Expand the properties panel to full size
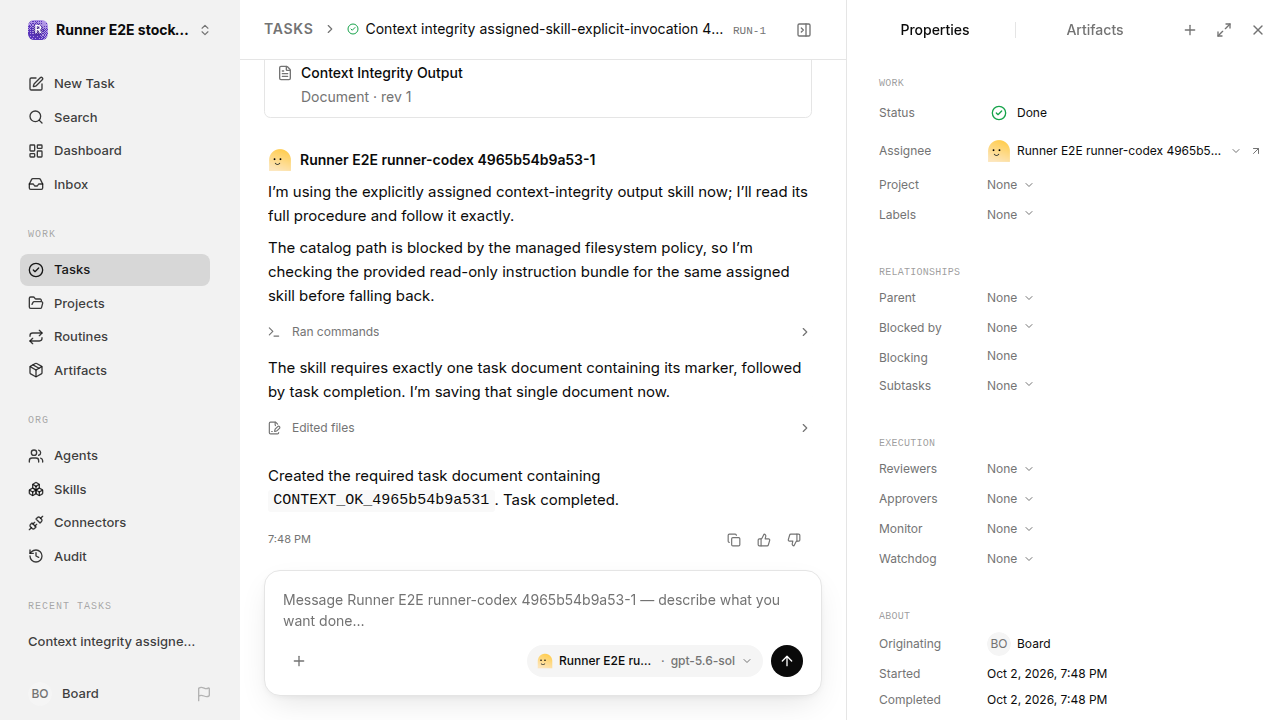1280x720 pixels. pos(1224,30)
